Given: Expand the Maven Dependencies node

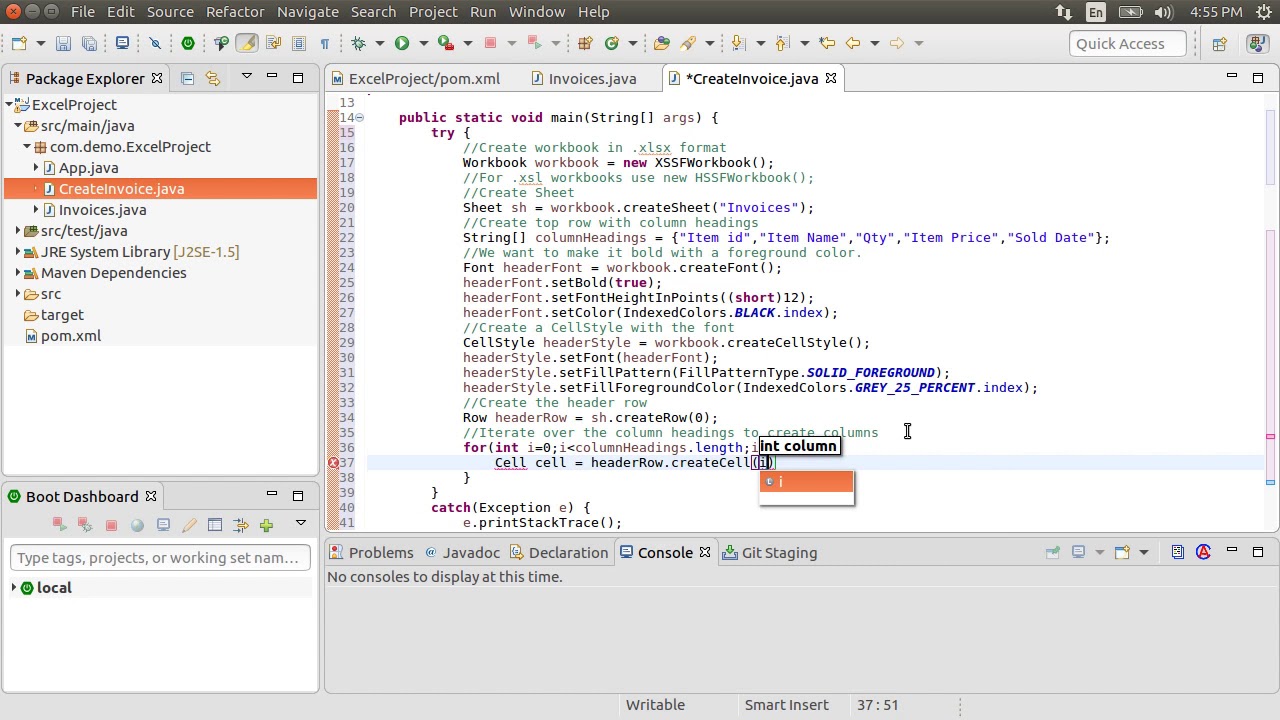Looking at the screenshot, I should click(18, 273).
